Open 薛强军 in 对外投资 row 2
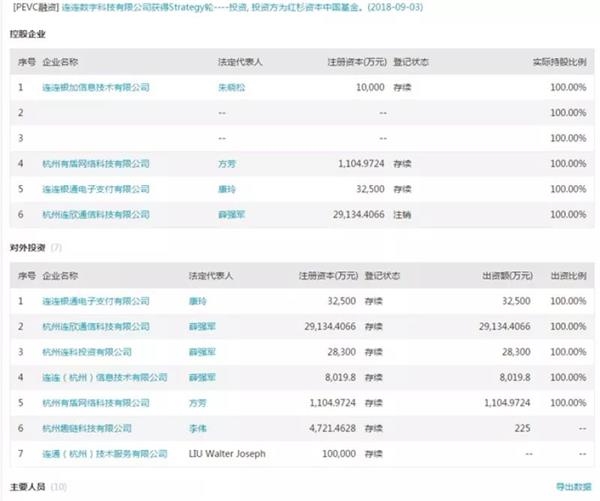 (202, 326)
